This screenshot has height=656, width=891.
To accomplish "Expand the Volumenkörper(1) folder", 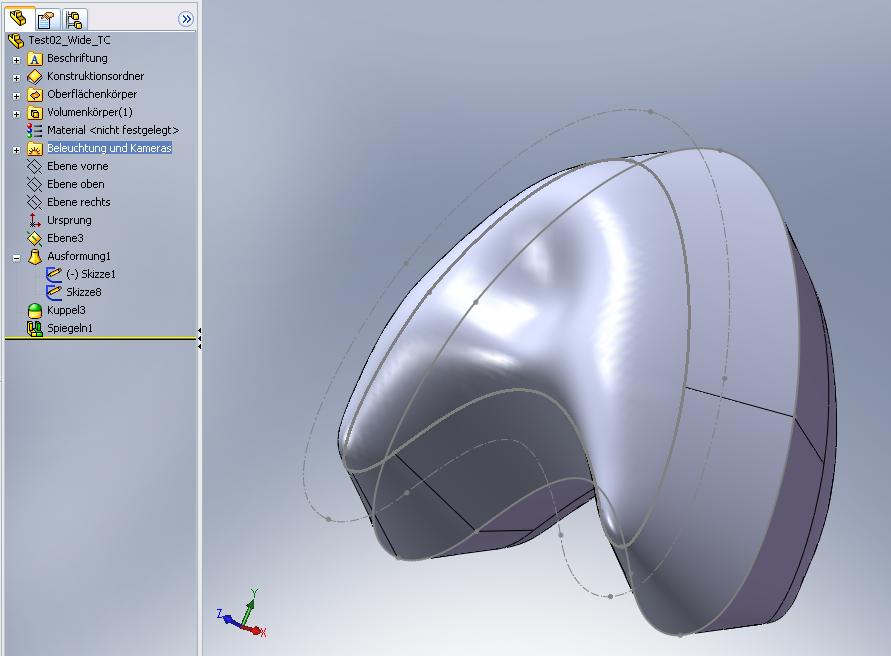I will [16, 114].
